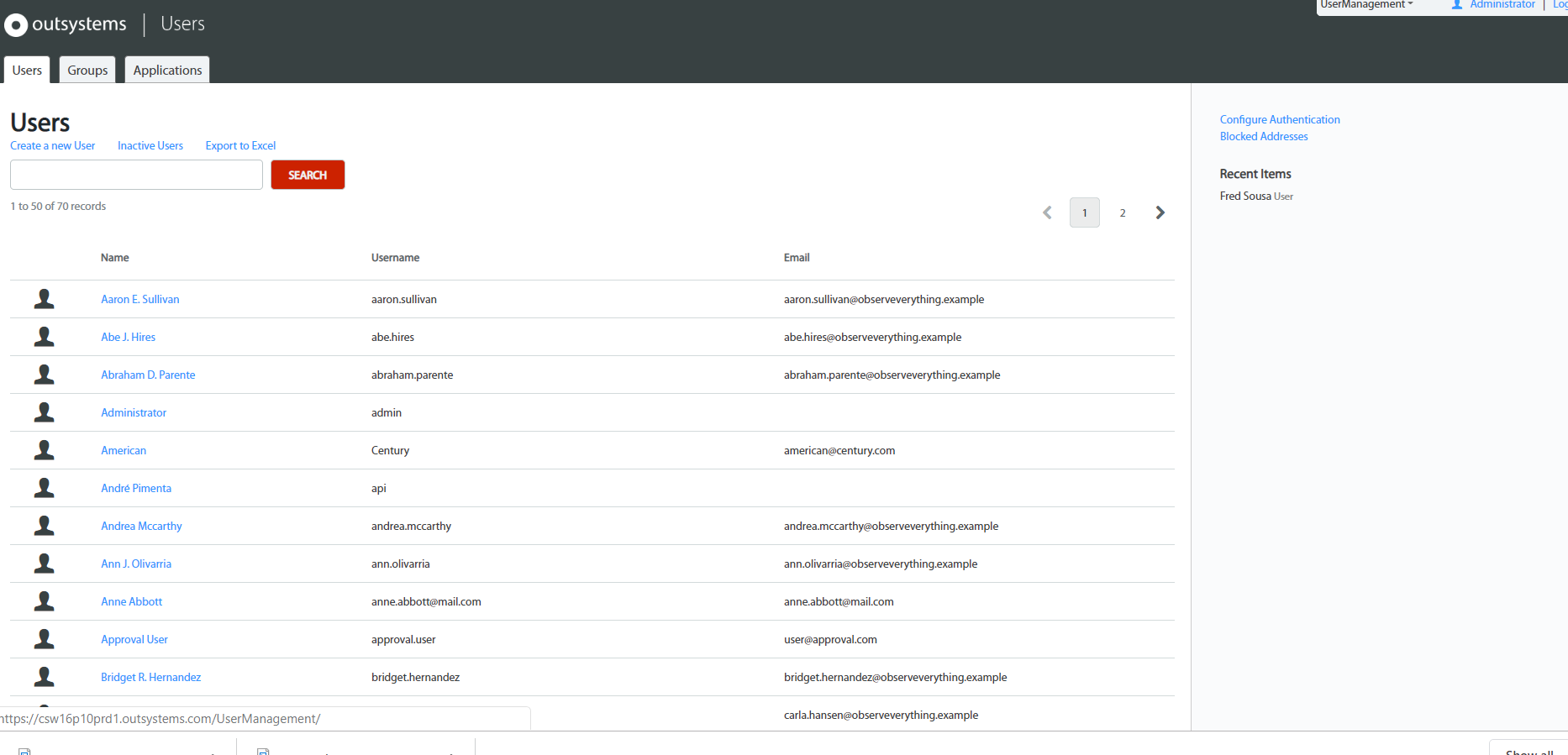Switch to the Users tab
This screenshot has height=755, width=1568.
(27, 70)
